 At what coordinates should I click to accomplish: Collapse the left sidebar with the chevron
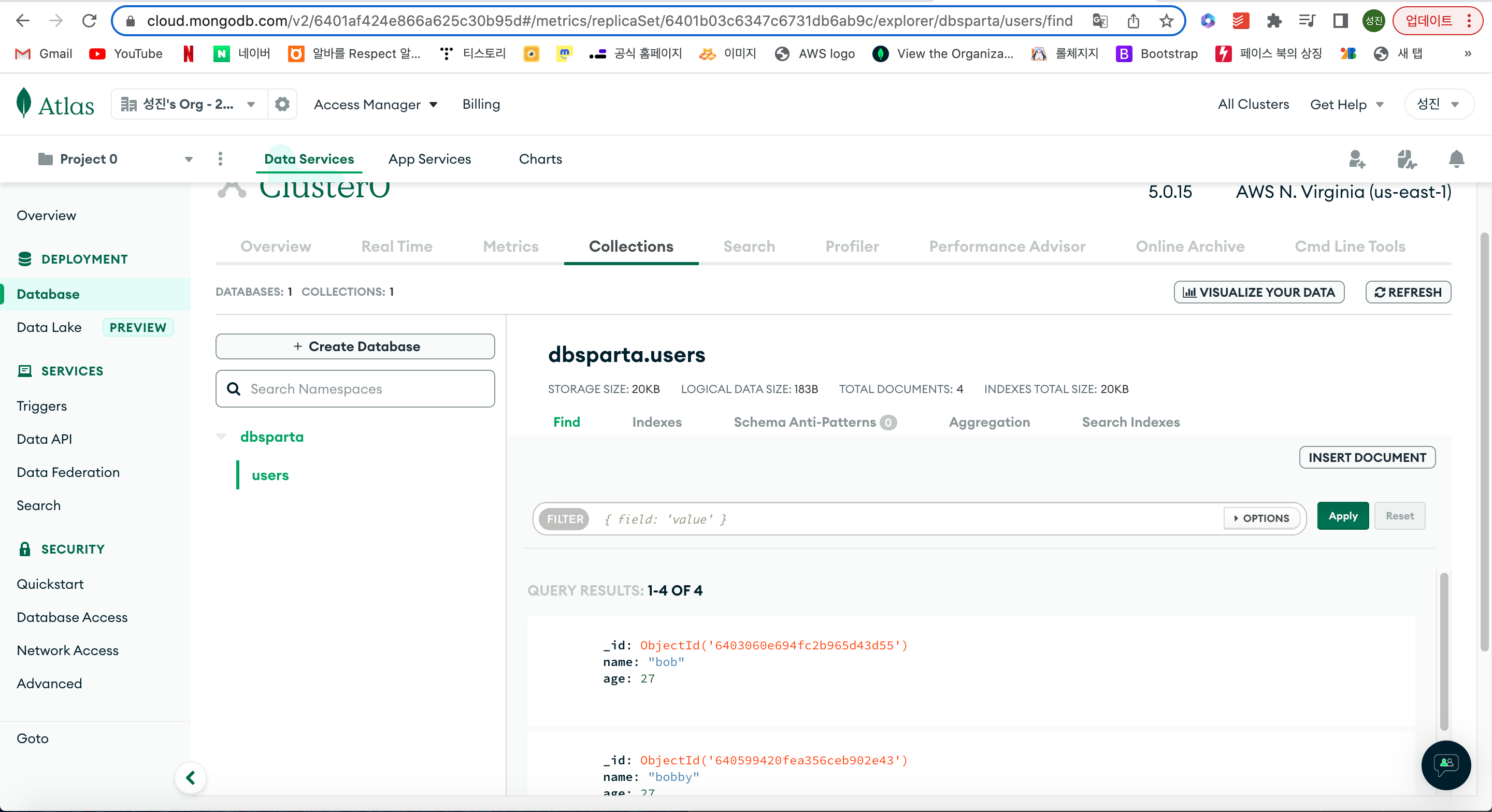coord(191,777)
